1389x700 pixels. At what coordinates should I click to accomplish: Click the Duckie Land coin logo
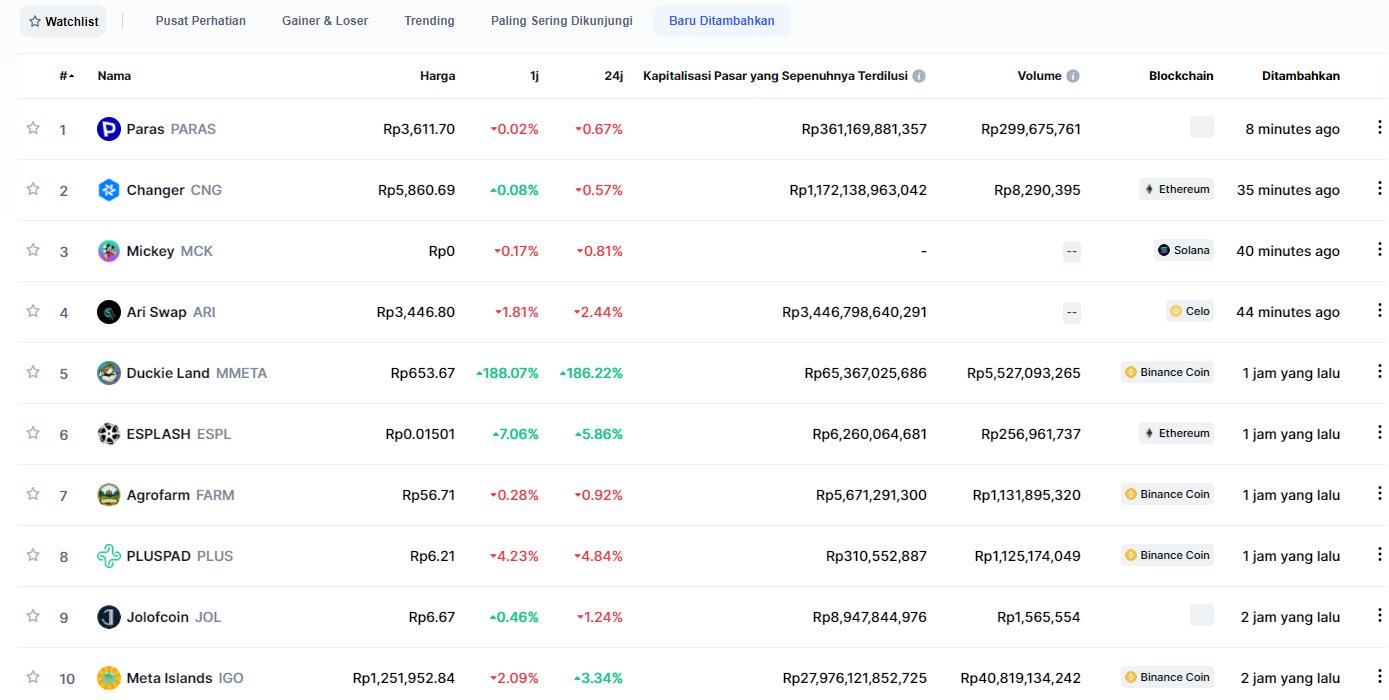click(x=109, y=373)
